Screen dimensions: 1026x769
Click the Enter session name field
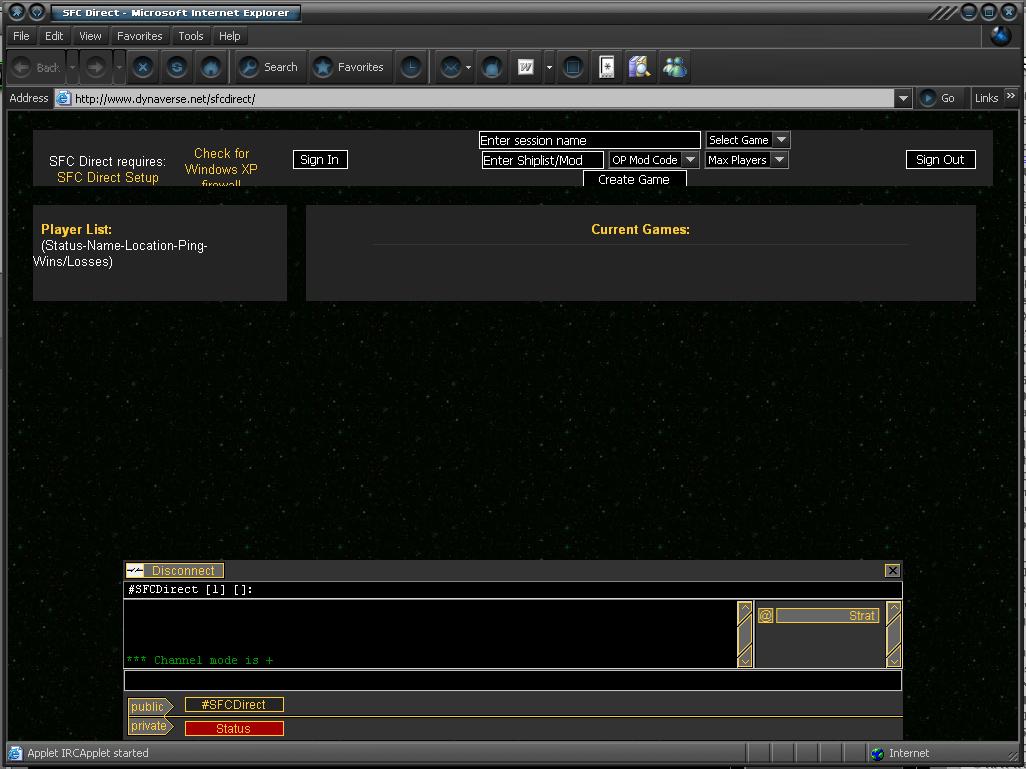tap(589, 140)
